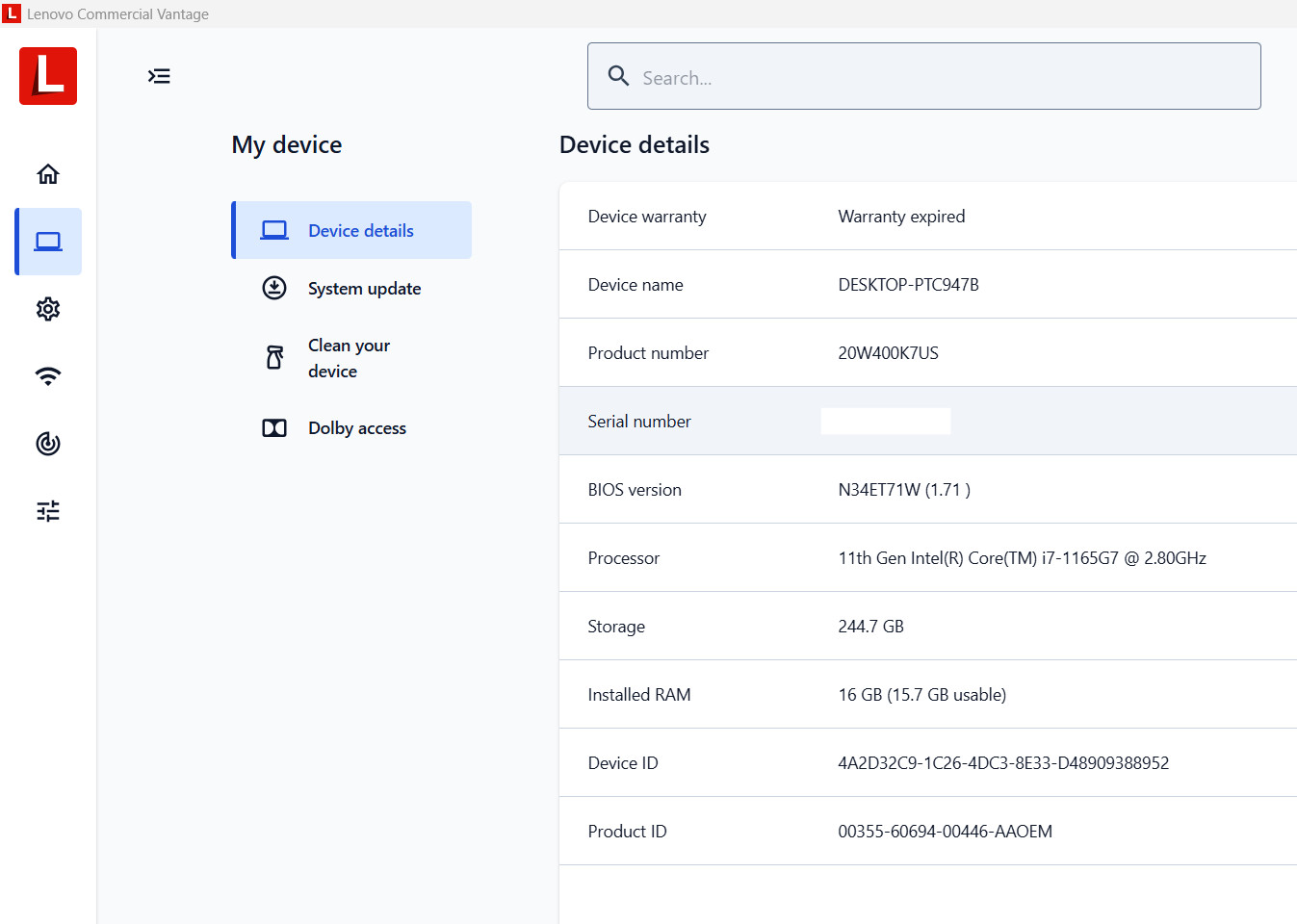Focus the Search input field
The width and height of the screenshot is (1297, 924).
click(x=924, y=76)
